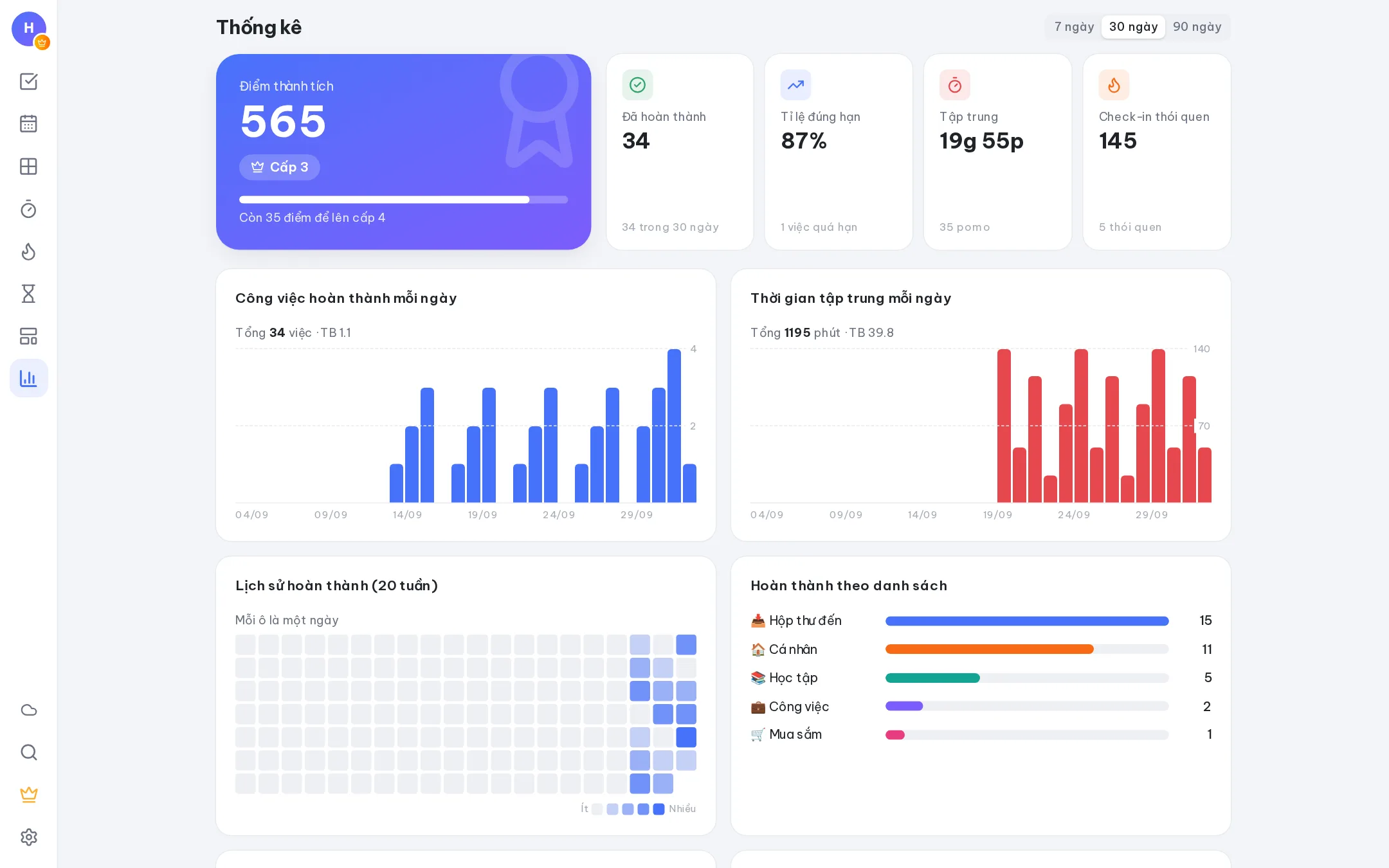Open the habits flame icon in sidebar

click(x=29, y=251)
